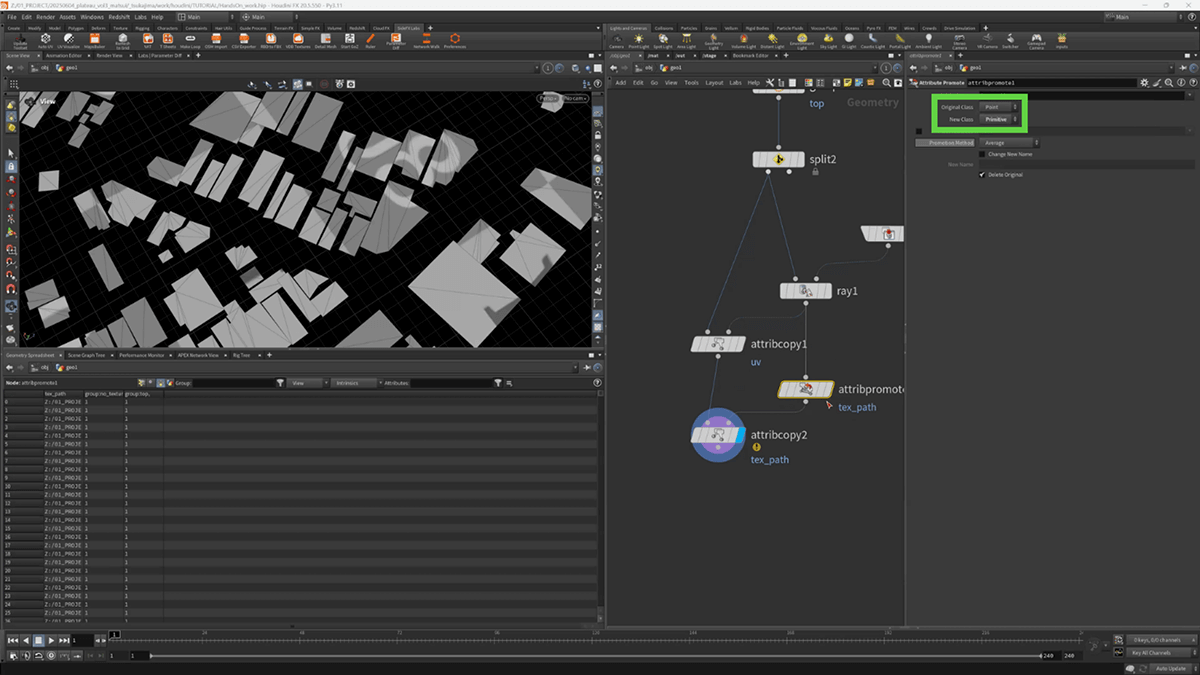
Task: Click the spreadsheet Group input field
Action: tap(234, 383)
